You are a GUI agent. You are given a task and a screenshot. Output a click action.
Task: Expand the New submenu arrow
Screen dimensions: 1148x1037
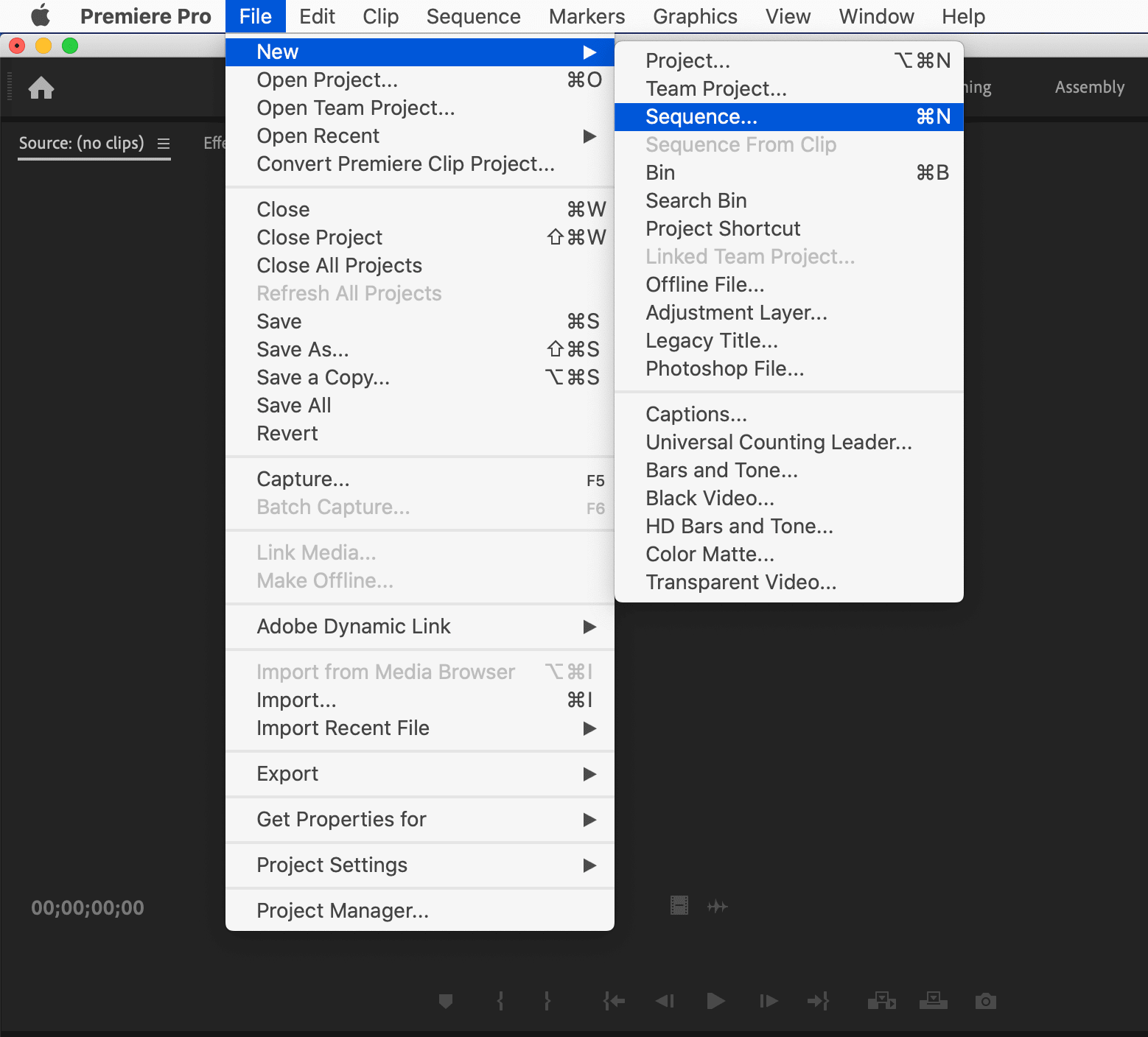tap(589, 52)
